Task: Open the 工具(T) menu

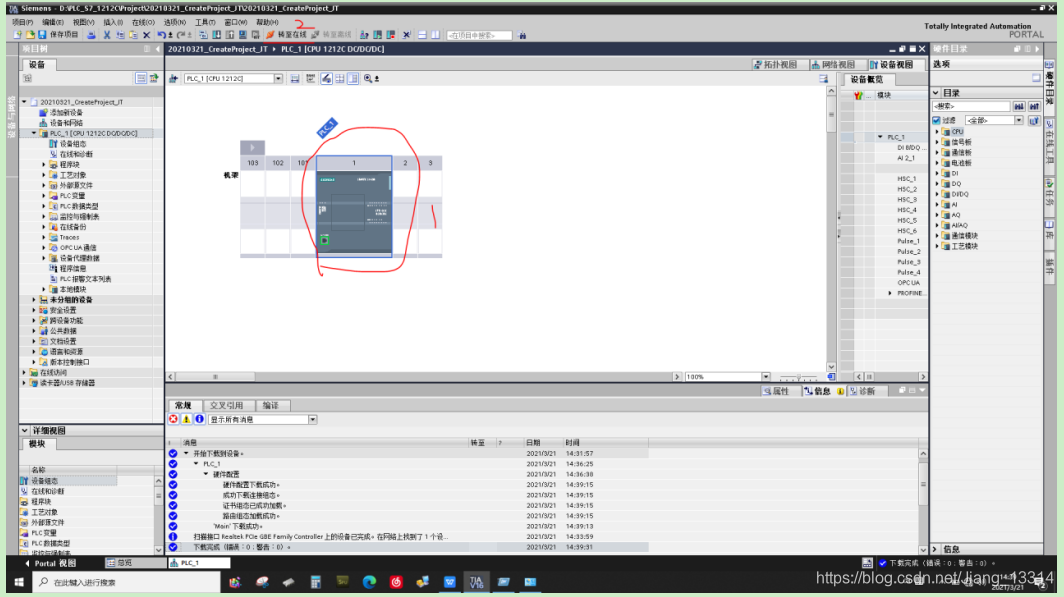Action: click(x=205, y=22)
